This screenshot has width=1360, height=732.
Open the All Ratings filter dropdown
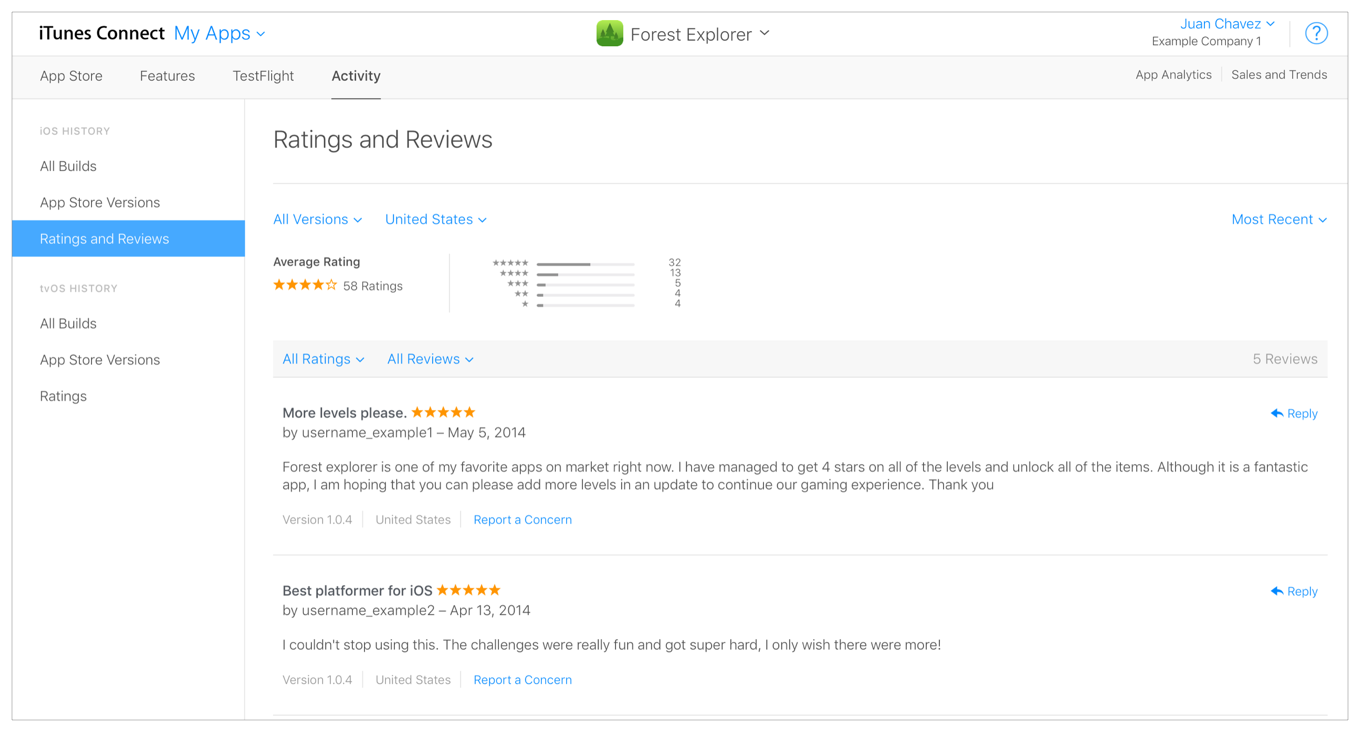click(x=322, y=358)
